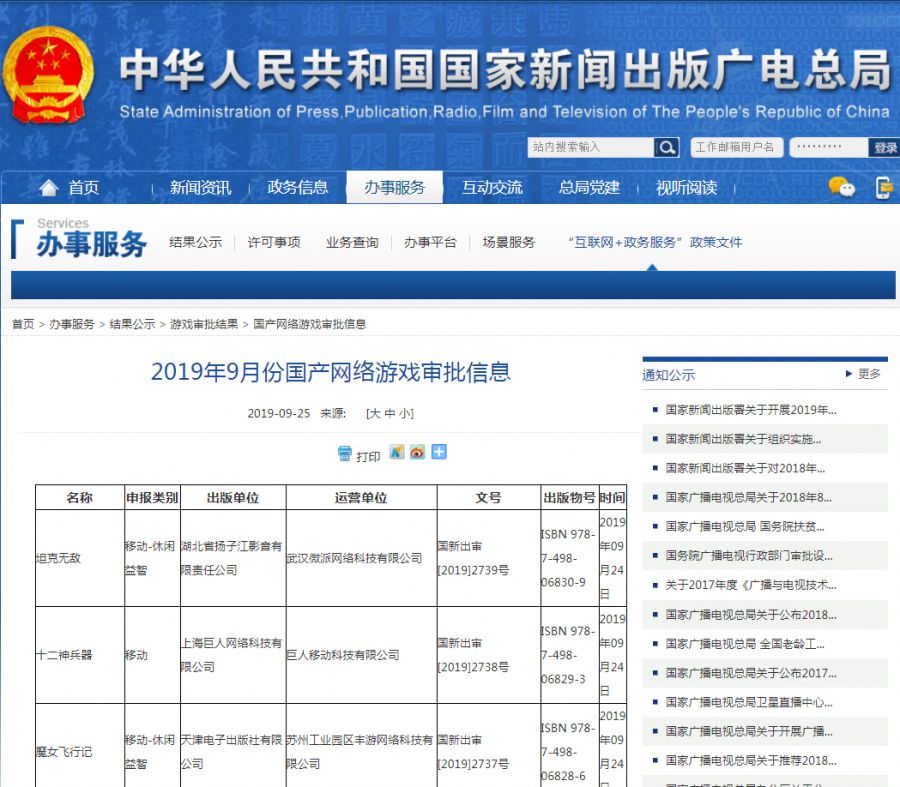Set font size to 小

coord(405,413)
